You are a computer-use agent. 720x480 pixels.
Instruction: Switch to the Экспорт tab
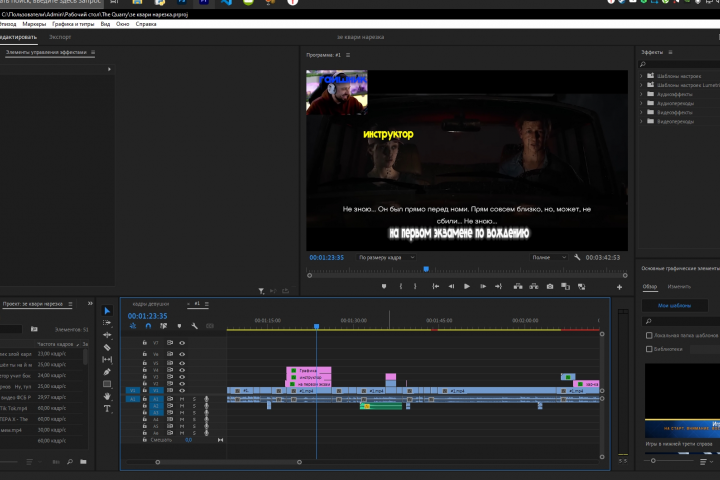pos(60,36)
